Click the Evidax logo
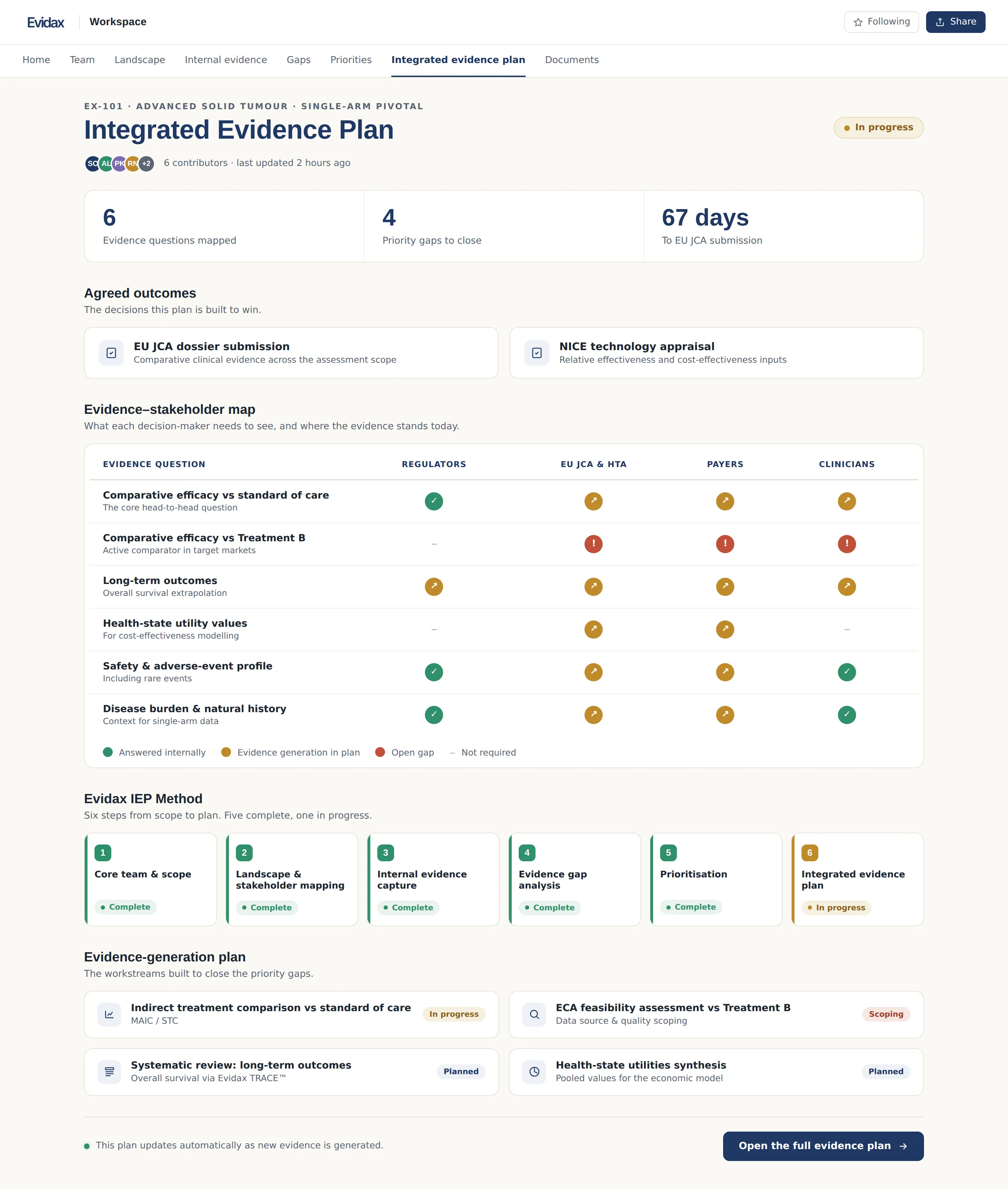The height and width of the screenshot is (1189, 1008). pos(46,22)
